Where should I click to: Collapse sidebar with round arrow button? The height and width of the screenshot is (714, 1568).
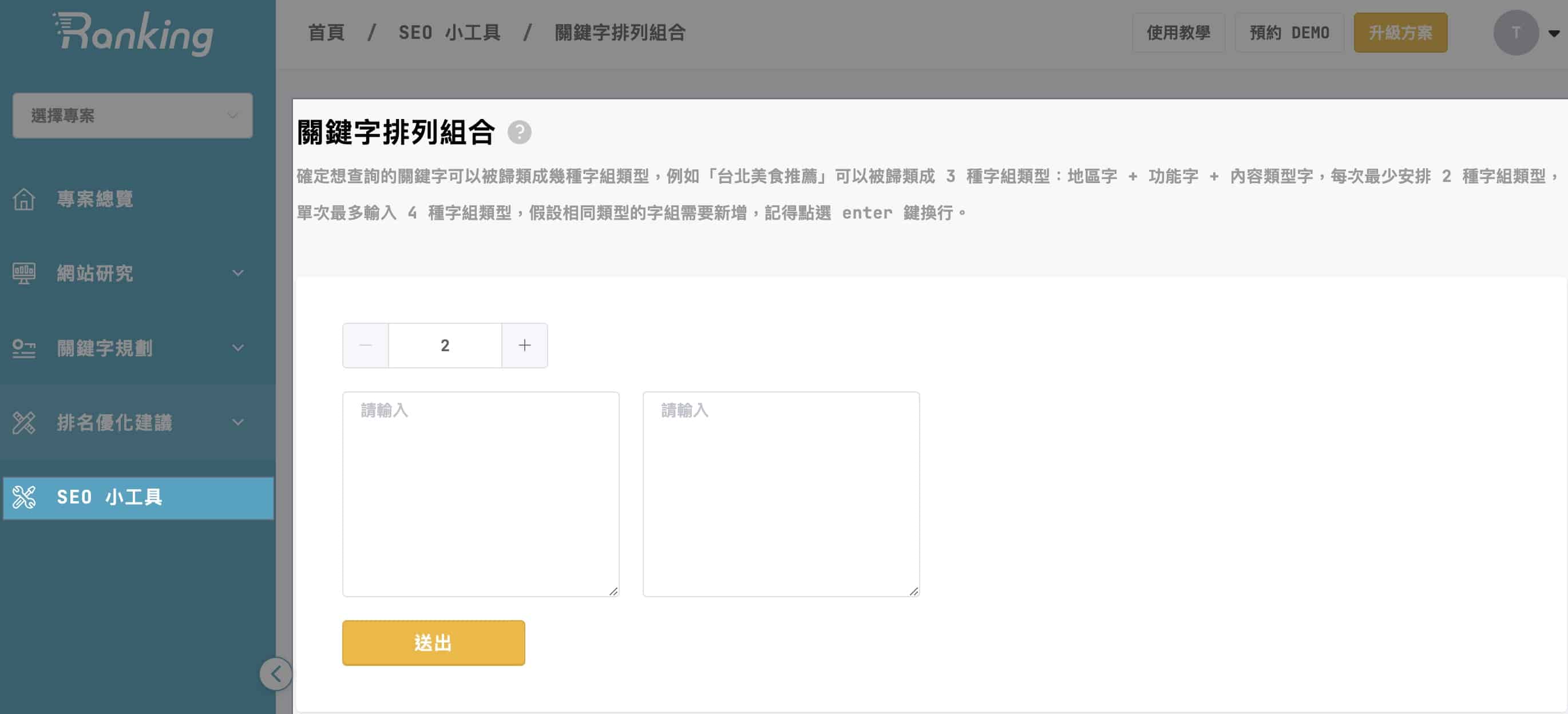pos(276,674)
